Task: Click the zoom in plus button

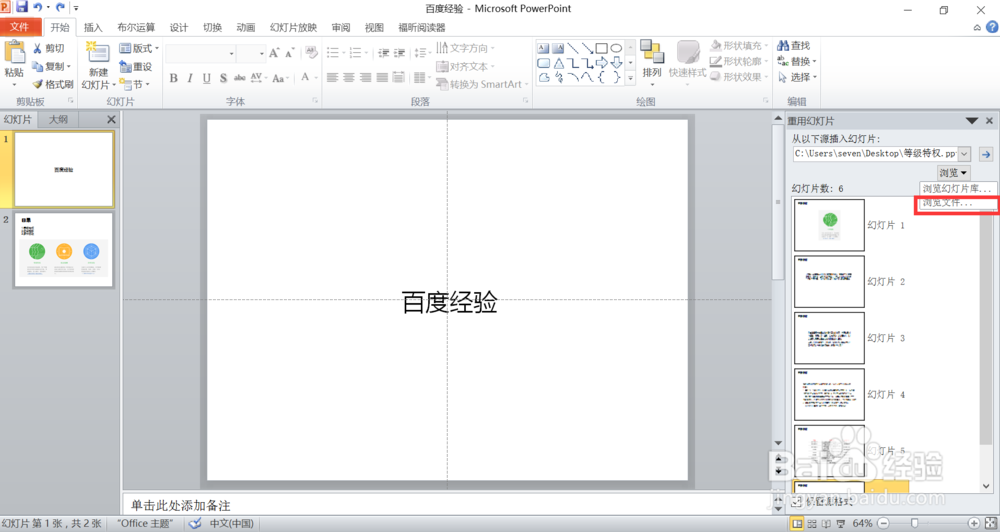Action: [973, 523]
